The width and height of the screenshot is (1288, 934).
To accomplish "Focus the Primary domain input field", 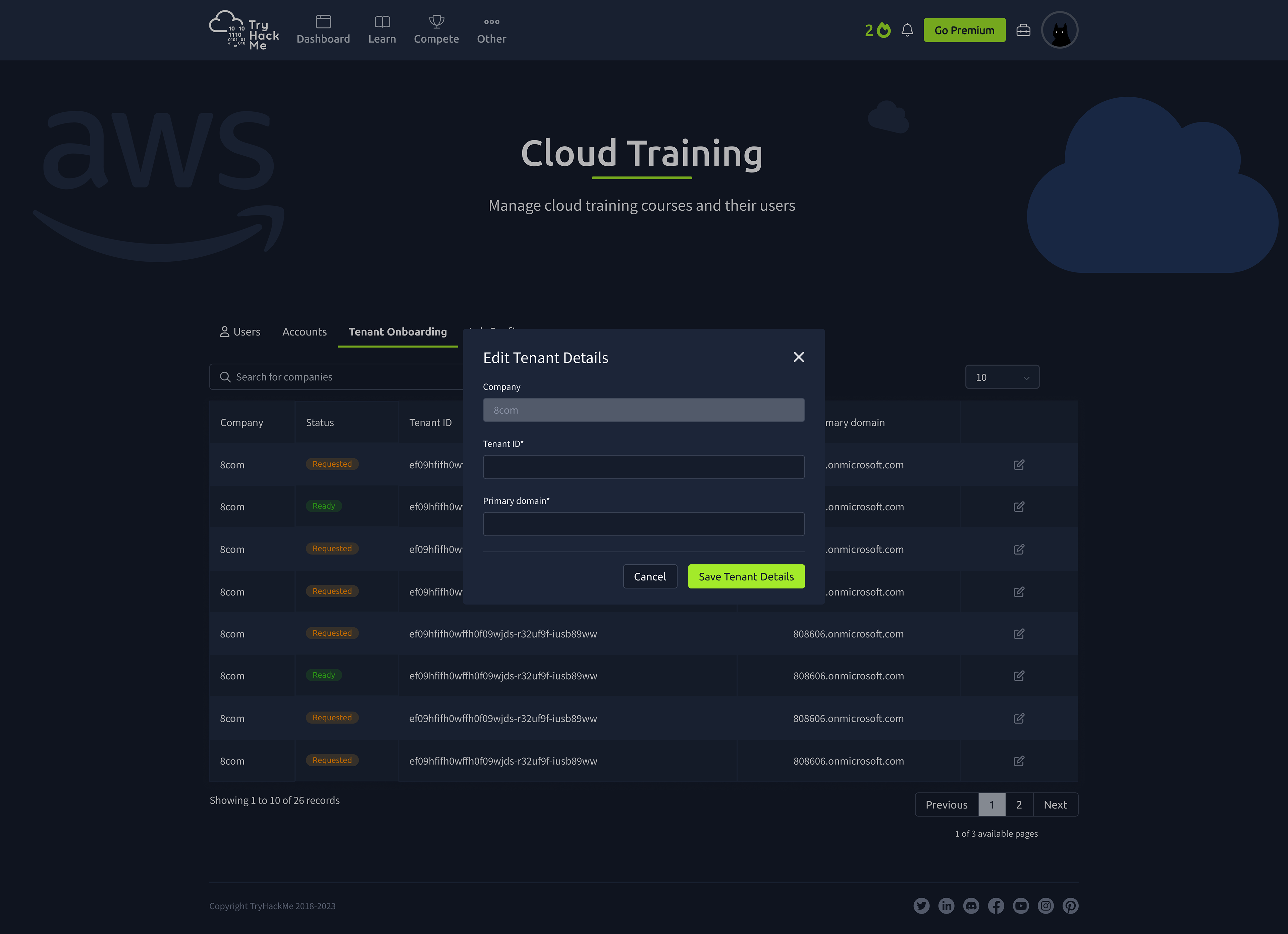I will click(x=643, y=524).
